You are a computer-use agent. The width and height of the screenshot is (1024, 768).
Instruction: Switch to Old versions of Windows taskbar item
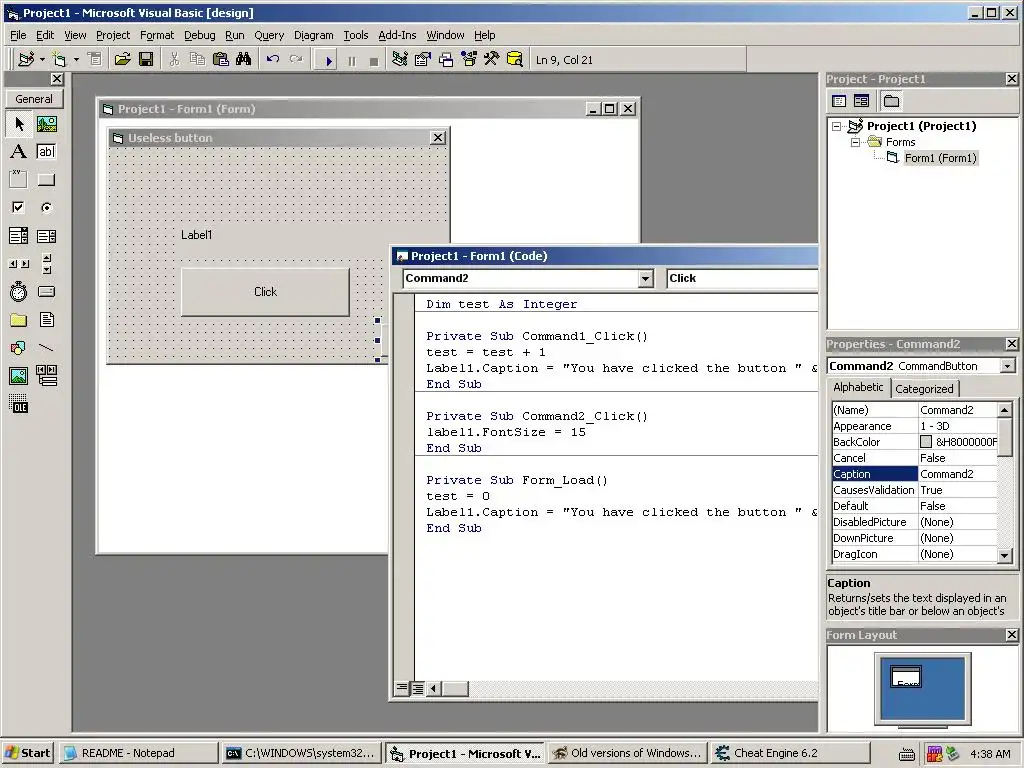pos(628,753)
